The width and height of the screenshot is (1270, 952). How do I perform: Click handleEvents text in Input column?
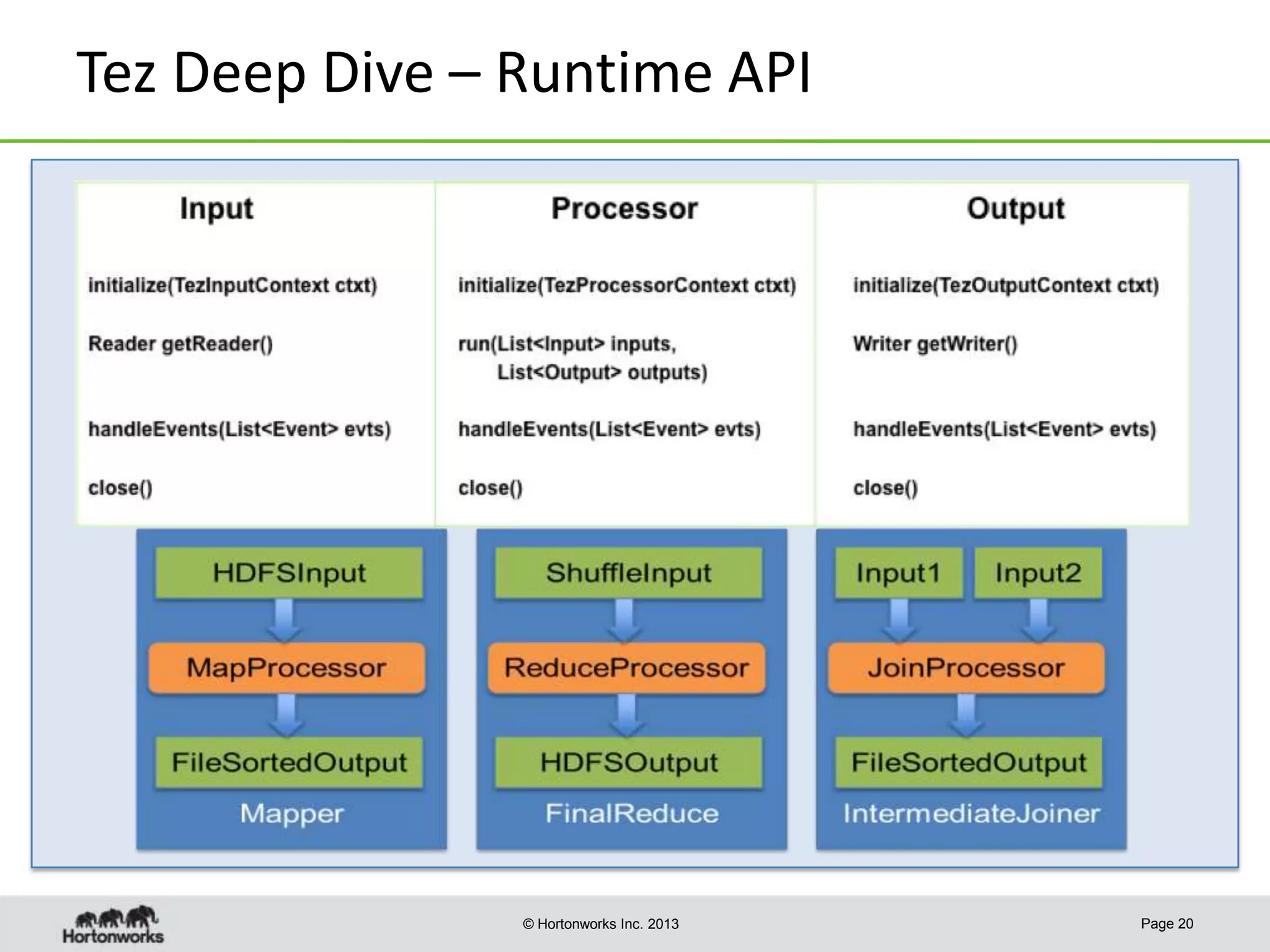[x=239, y=430]
